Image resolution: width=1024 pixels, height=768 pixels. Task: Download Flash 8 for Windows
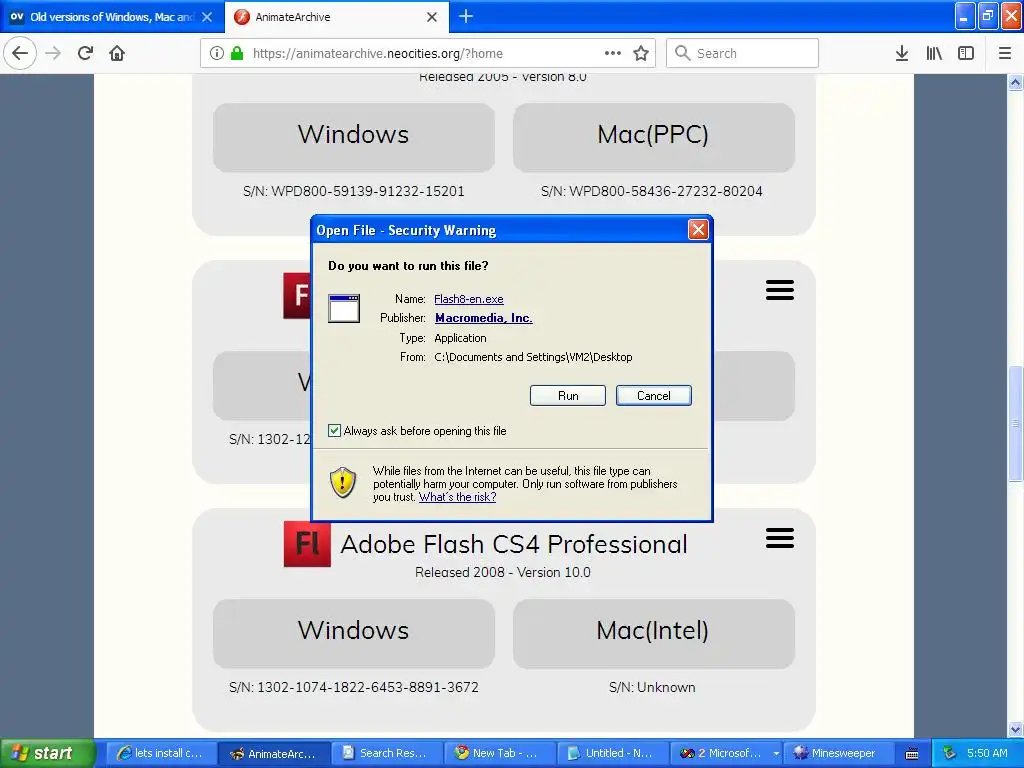(x=353, y=137)
